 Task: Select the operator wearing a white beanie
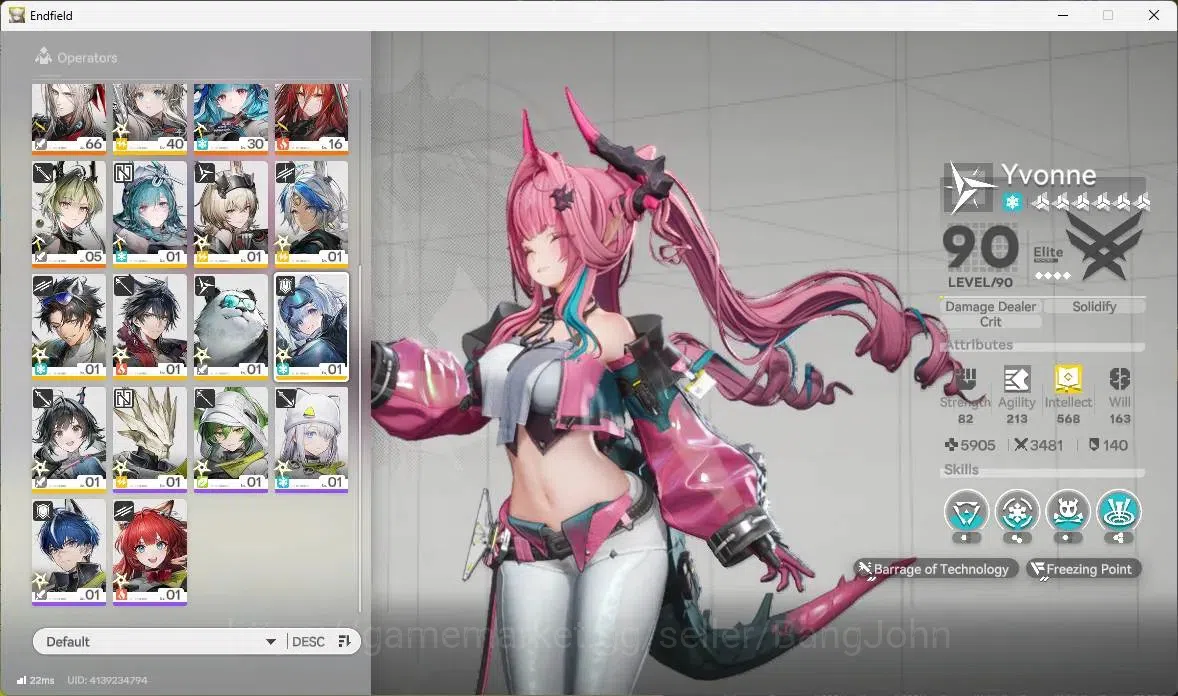(311, 439)
